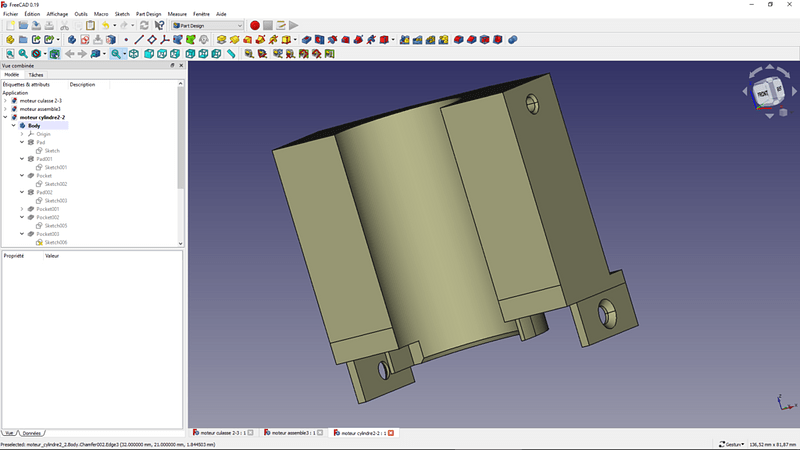Collapse the moteur cylindre2-2 document
800x450 pixels.
[6, 117]
